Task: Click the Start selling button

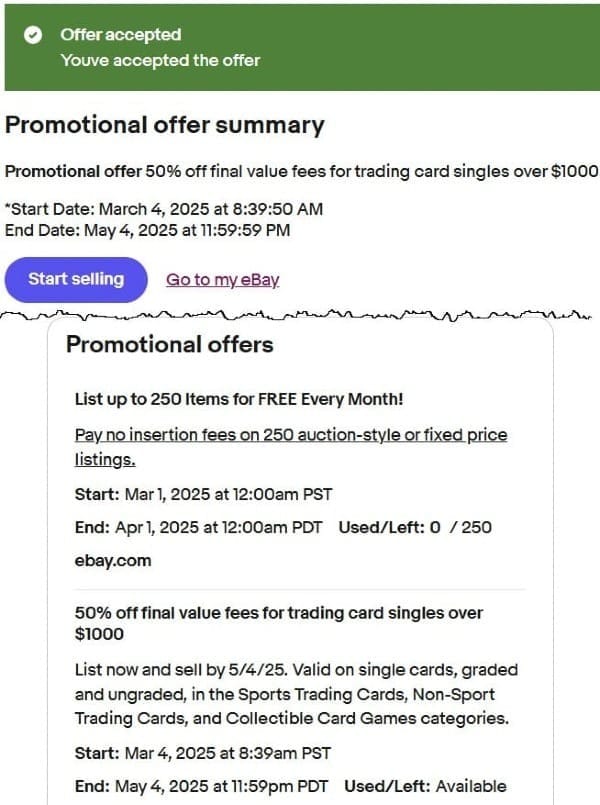Action: coord(76,279)
